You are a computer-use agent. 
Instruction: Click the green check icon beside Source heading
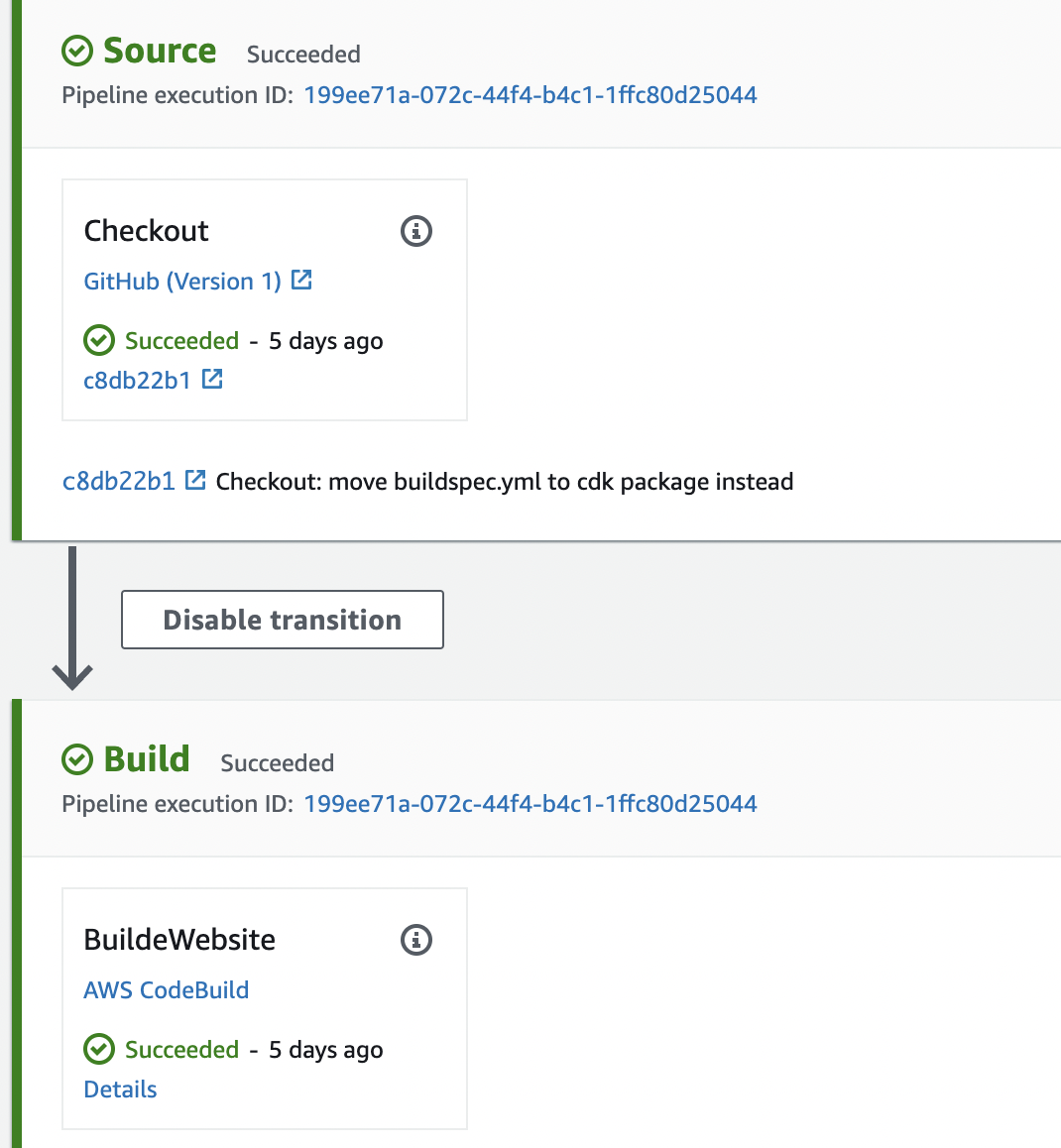[77, 51]
